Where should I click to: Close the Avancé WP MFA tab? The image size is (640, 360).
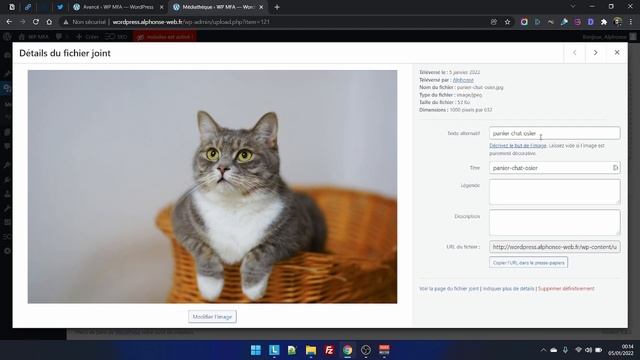pos(162,7)
